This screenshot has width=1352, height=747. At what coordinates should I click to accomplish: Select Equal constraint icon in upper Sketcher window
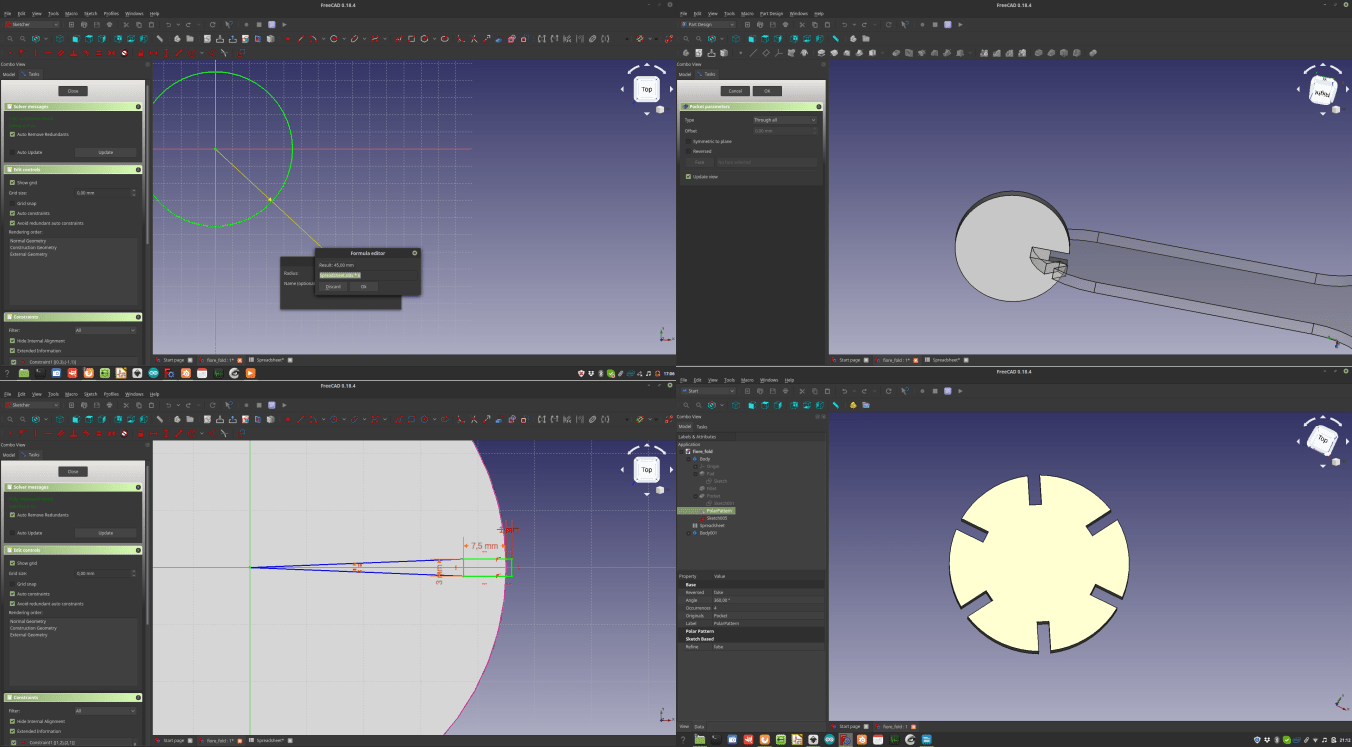(x=99, y=53)
